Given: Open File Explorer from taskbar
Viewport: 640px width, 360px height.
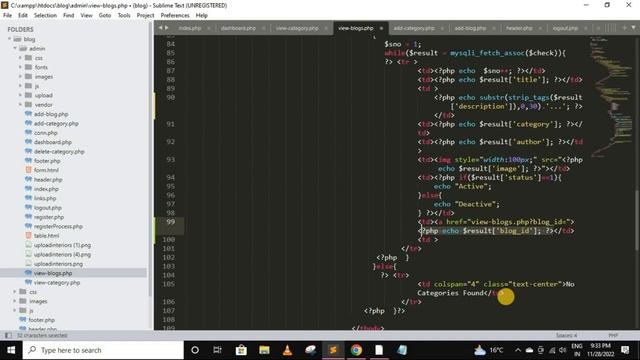Looking at the screenshot, I should click(x=264, y=350).
